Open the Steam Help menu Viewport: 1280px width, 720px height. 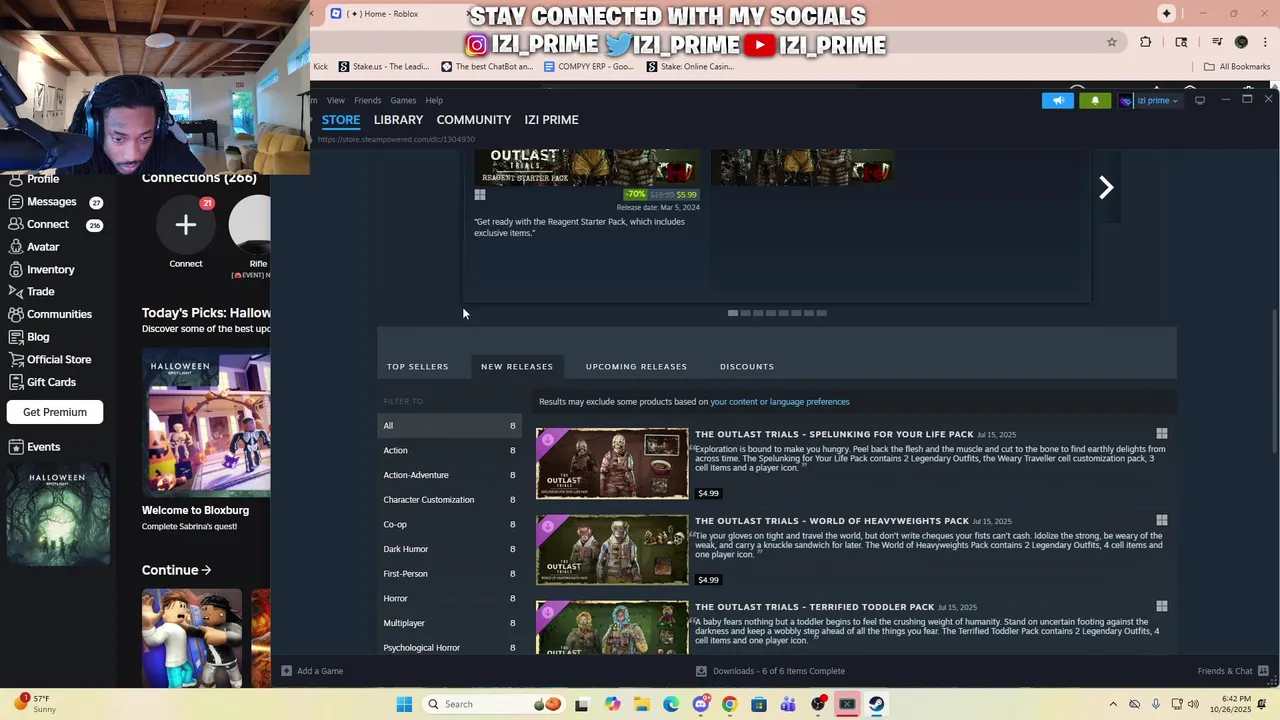click(434, 100)
